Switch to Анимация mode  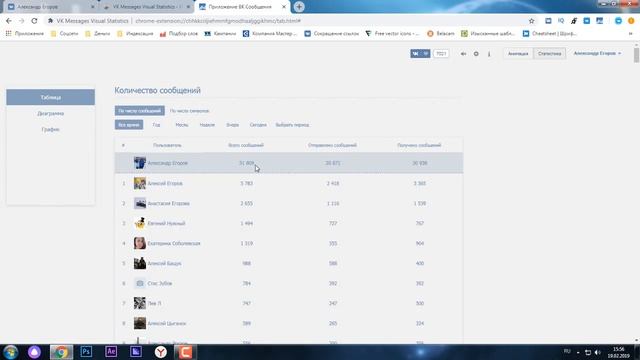click(x=518, y=53)
